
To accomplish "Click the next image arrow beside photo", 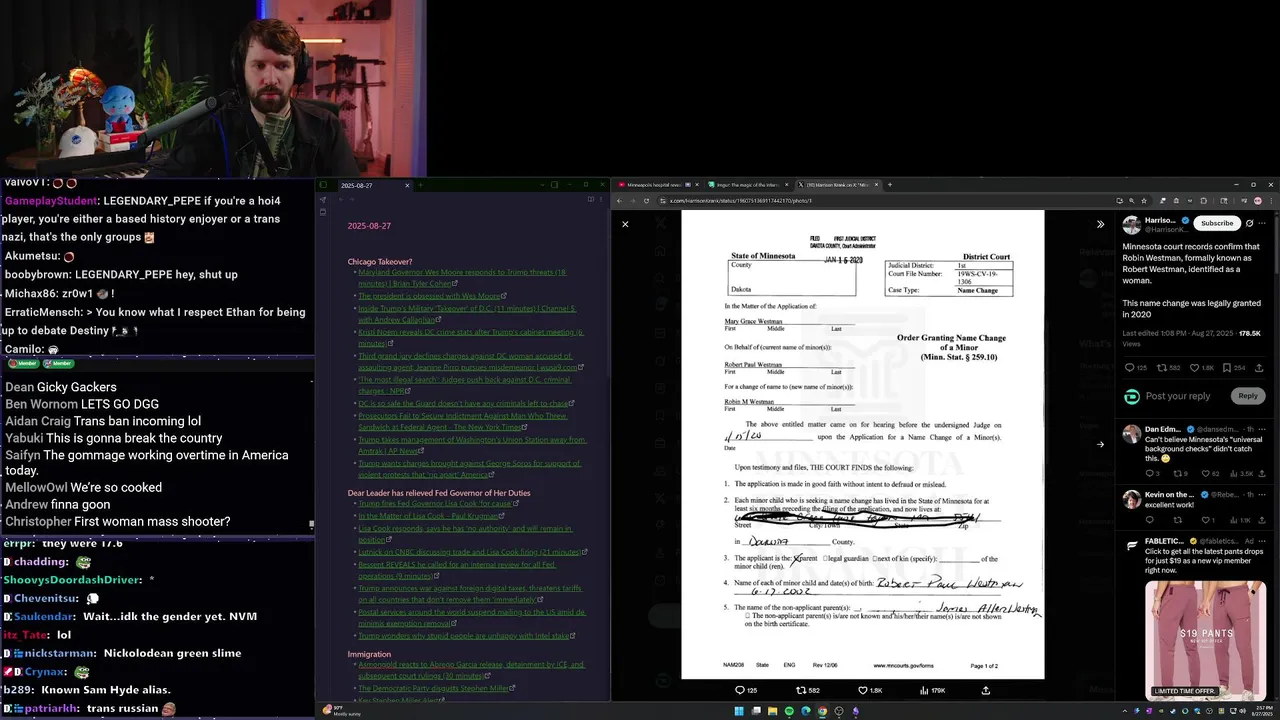I will [x=1100, y=445].
